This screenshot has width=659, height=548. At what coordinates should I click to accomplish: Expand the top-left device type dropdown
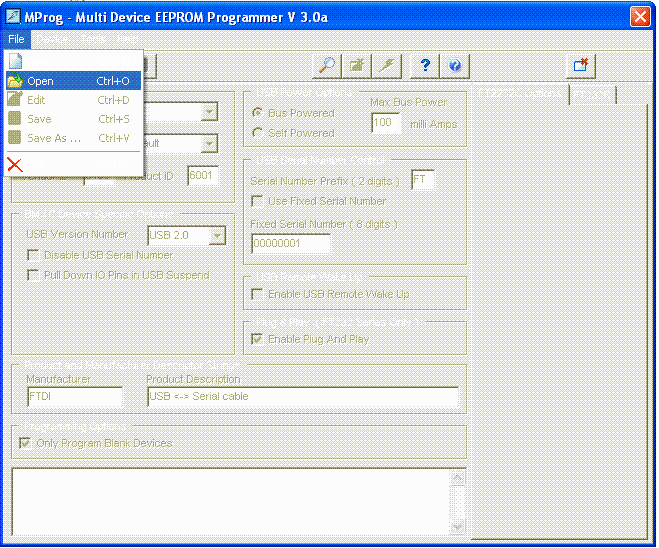[209, 113]
